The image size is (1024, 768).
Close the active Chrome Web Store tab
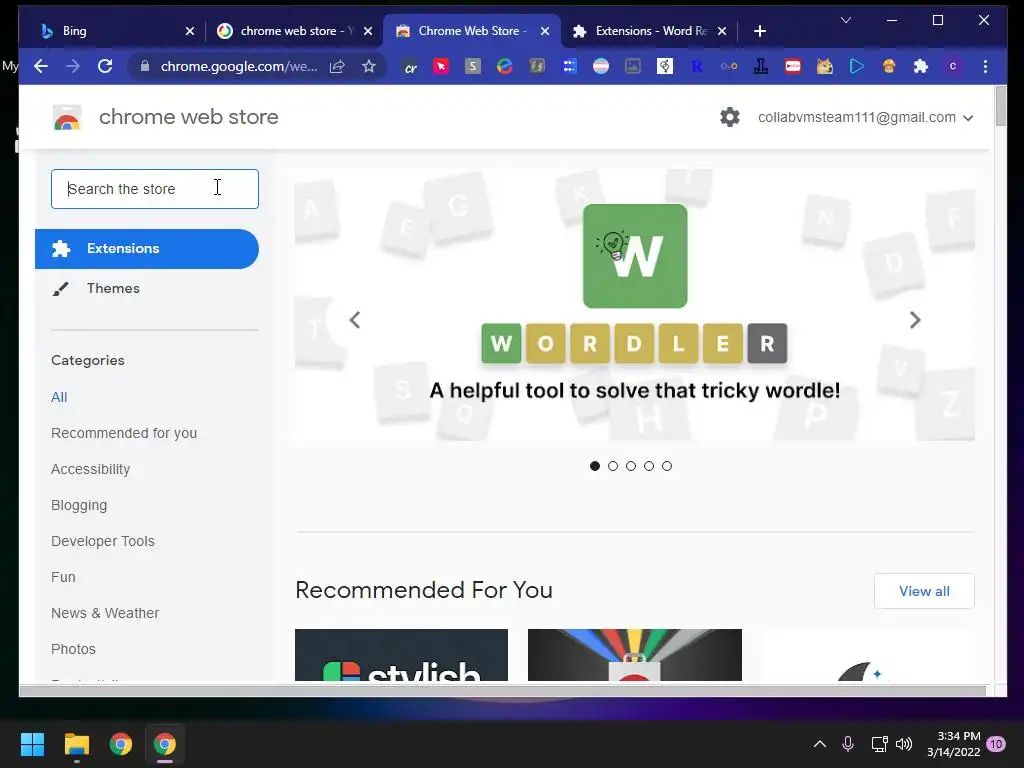(x=545, y=31)
